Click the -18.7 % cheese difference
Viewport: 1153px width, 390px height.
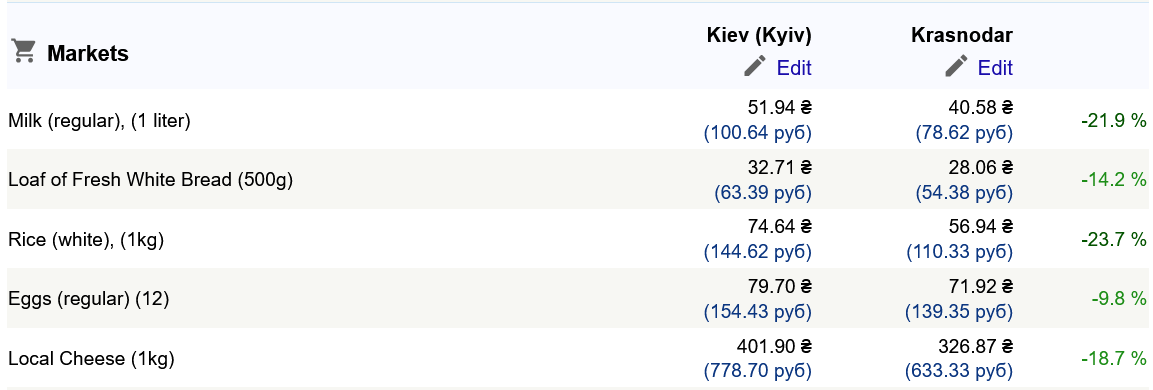click(1113, 359)
